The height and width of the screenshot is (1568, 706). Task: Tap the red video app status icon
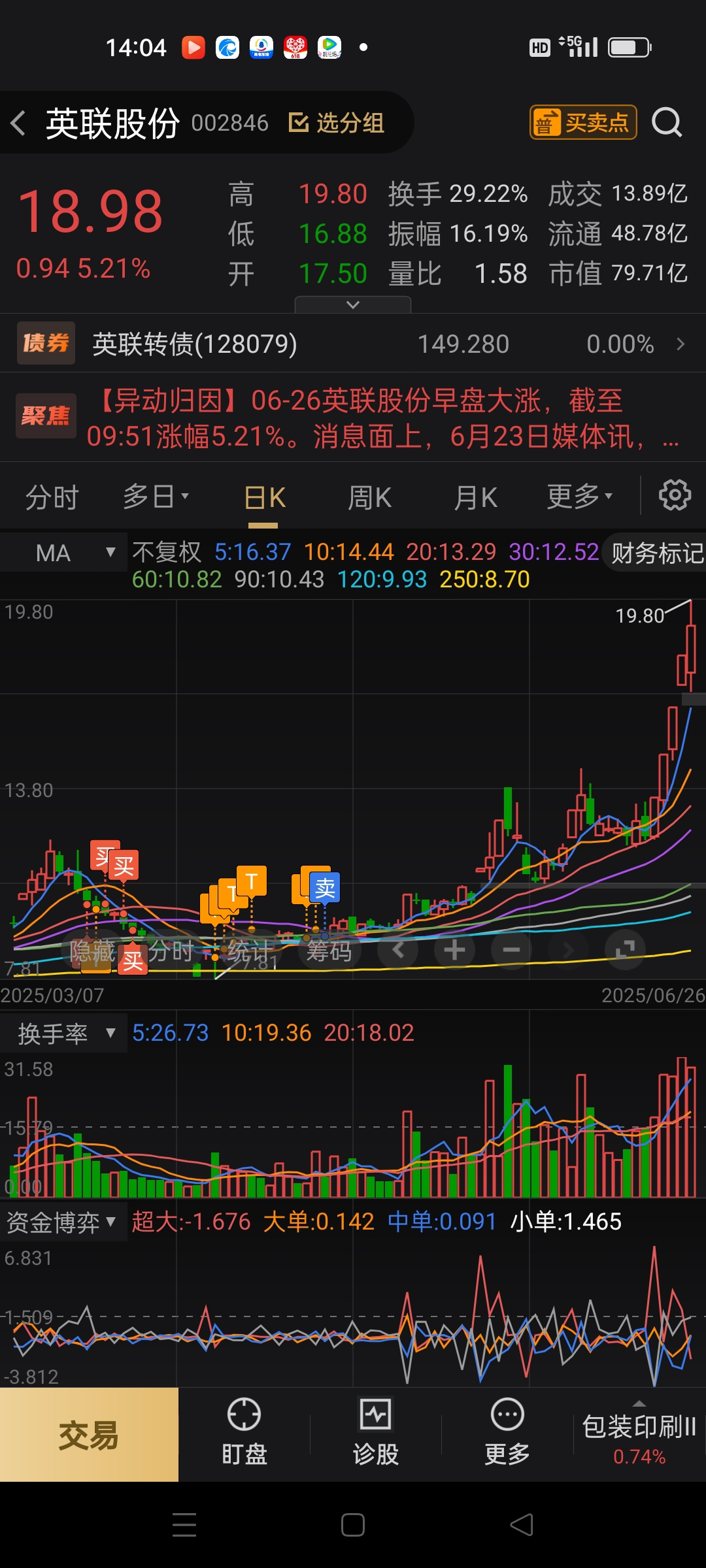(193, 48)
